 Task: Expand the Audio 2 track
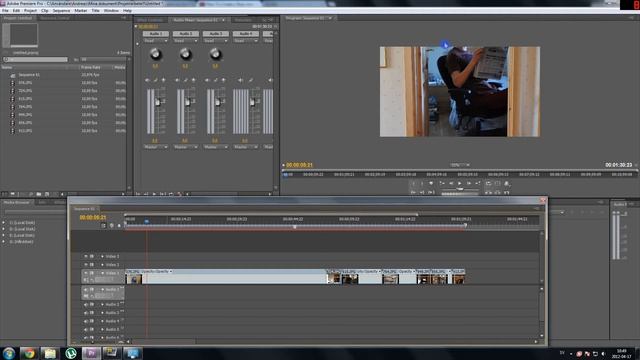(x=102, y=304)
